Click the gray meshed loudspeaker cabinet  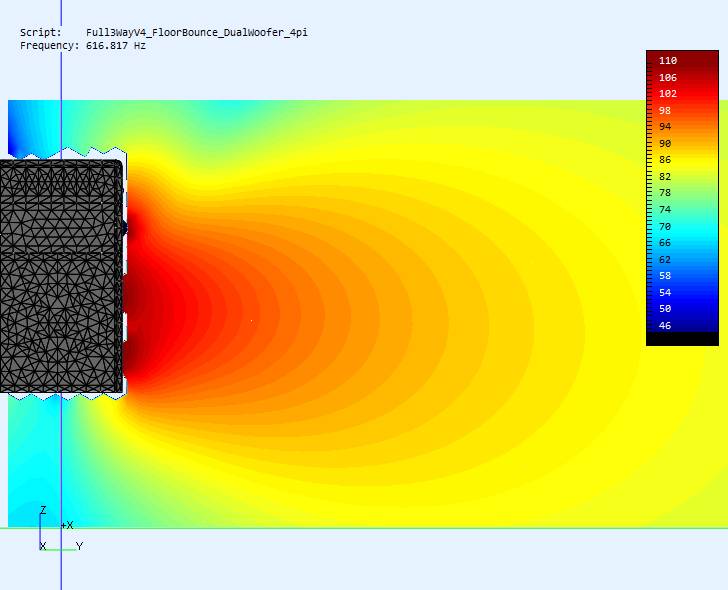61,276
